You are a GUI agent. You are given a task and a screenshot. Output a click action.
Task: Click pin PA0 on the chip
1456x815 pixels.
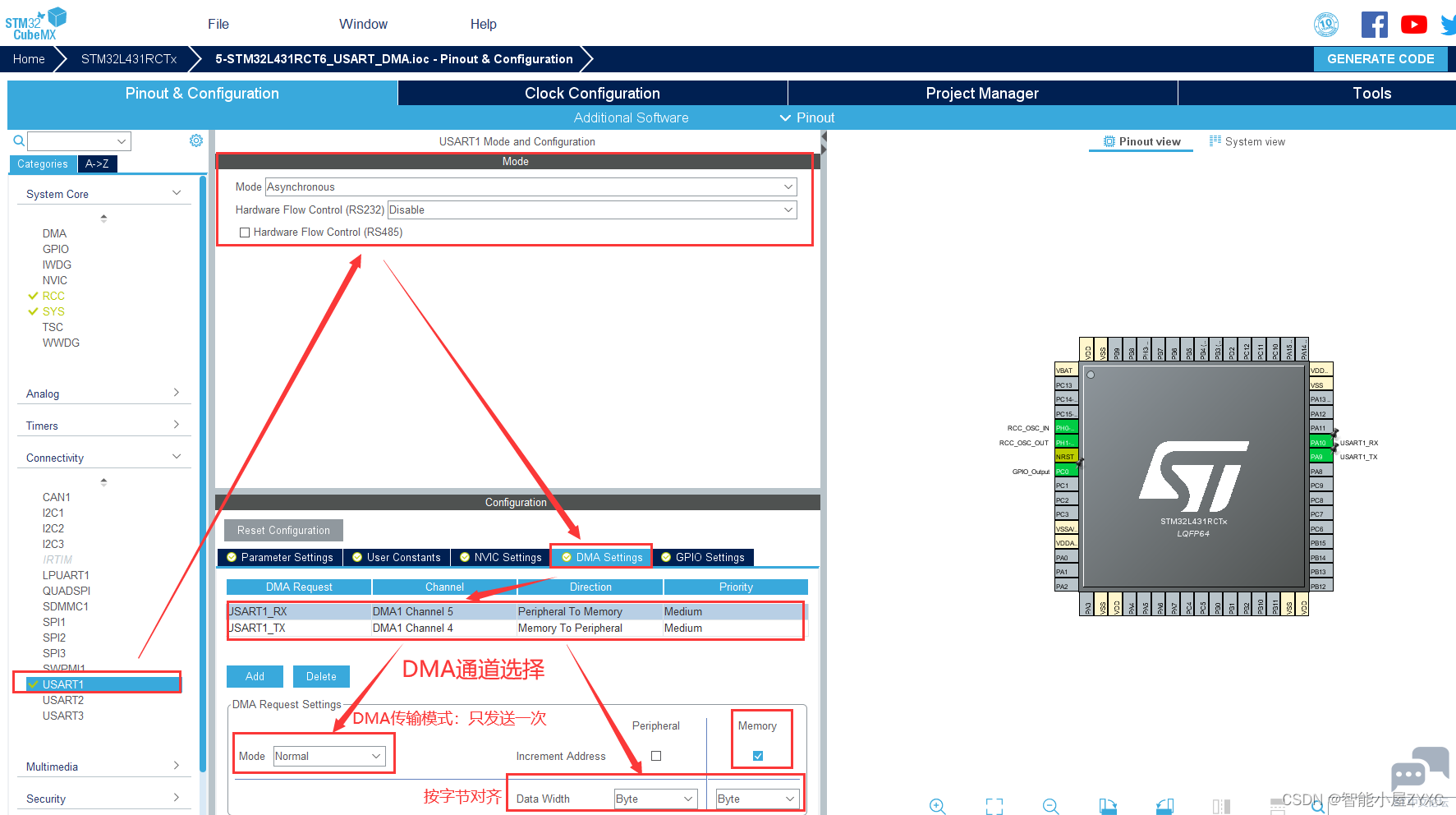pos(1066,558)
